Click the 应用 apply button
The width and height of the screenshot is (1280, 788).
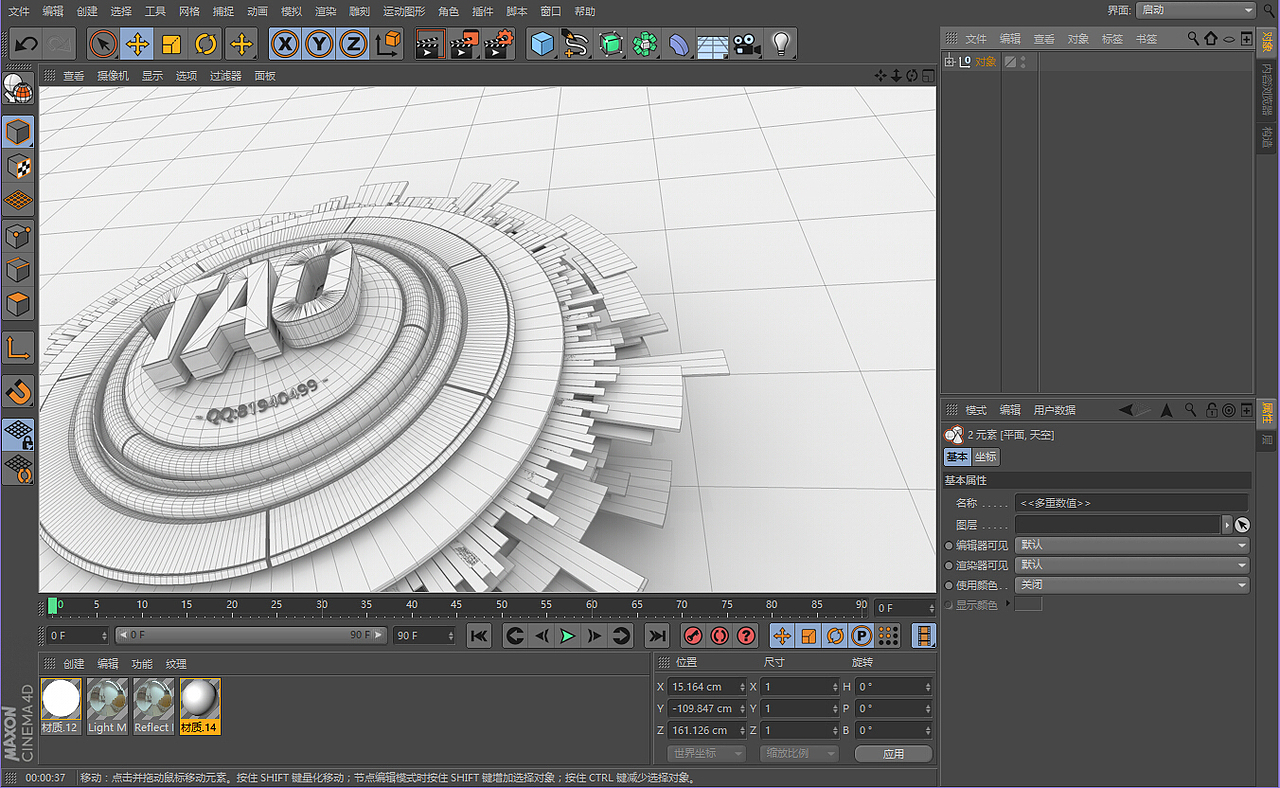(x=893, y=753)
